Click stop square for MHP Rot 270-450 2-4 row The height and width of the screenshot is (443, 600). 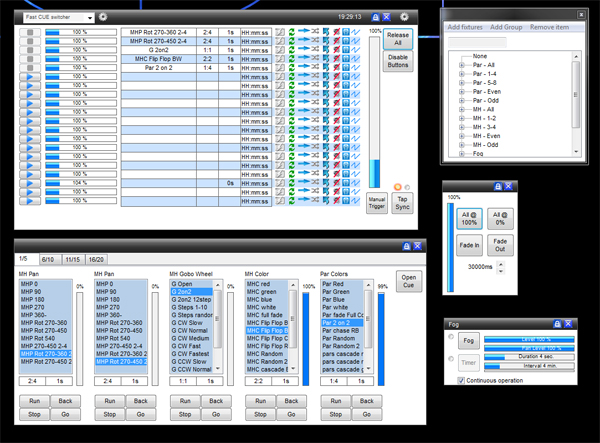tap(30, 41)
